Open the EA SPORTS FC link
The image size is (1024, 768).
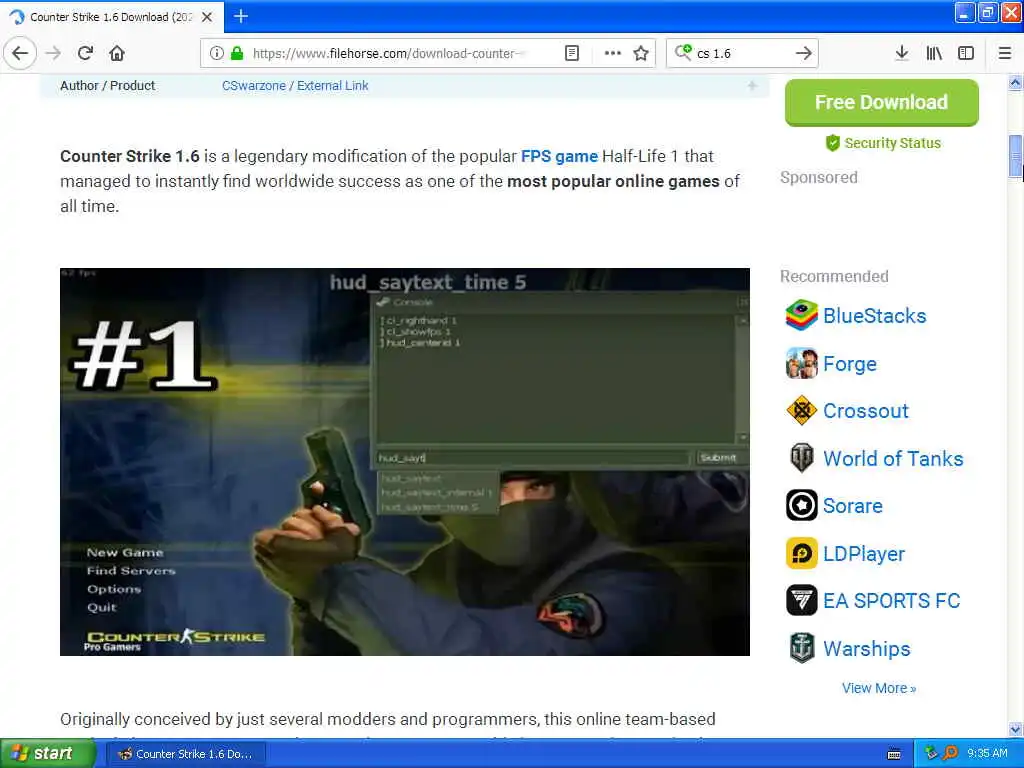click(891, 601)
